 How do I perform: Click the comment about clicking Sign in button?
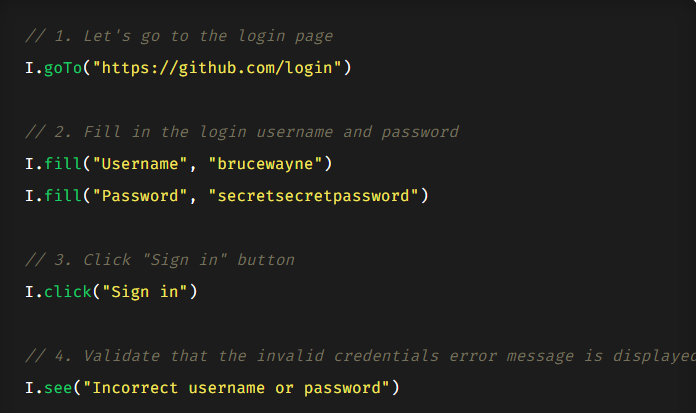(160, 260)
